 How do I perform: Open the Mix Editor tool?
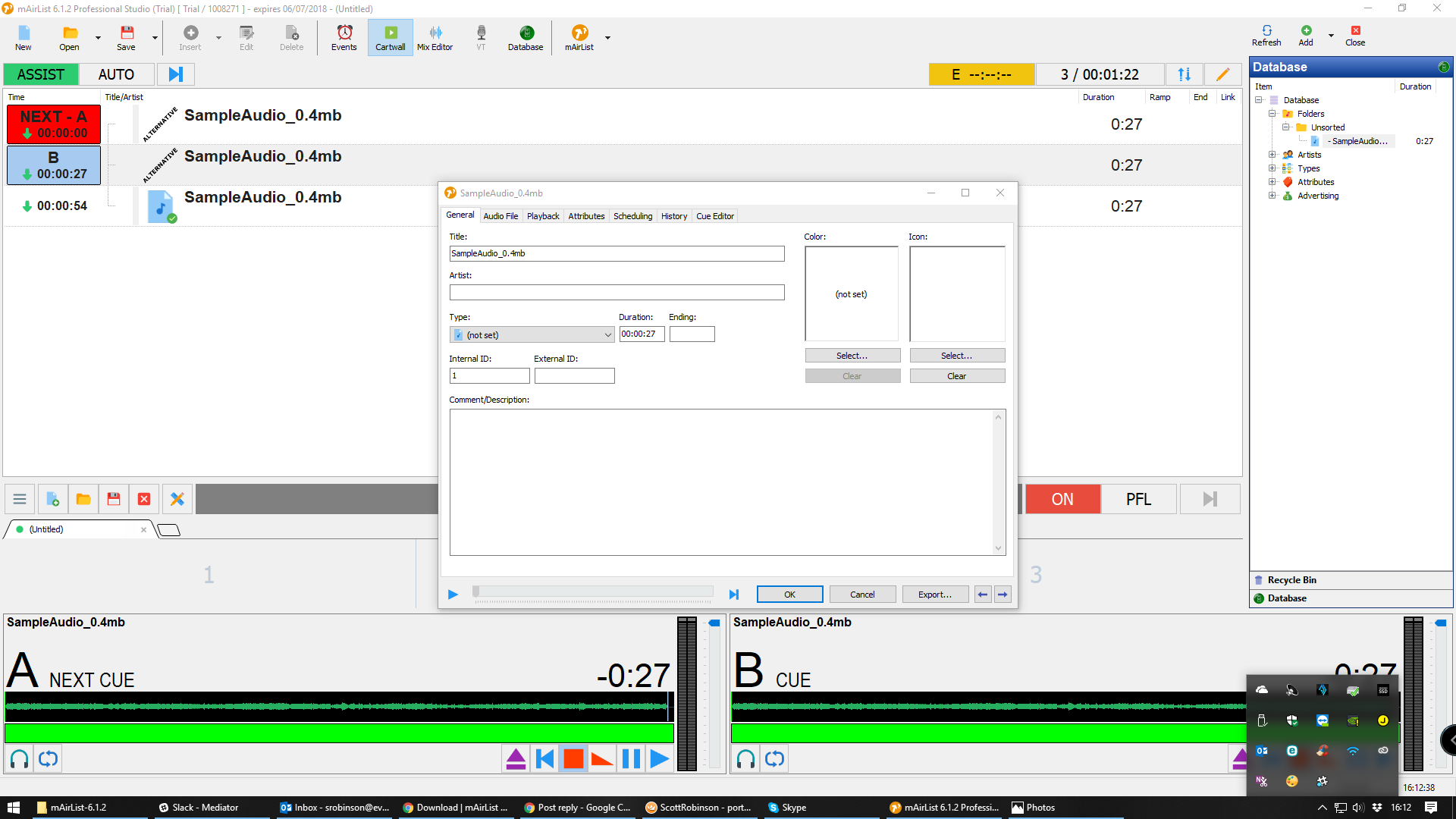(x=435, y=37)
